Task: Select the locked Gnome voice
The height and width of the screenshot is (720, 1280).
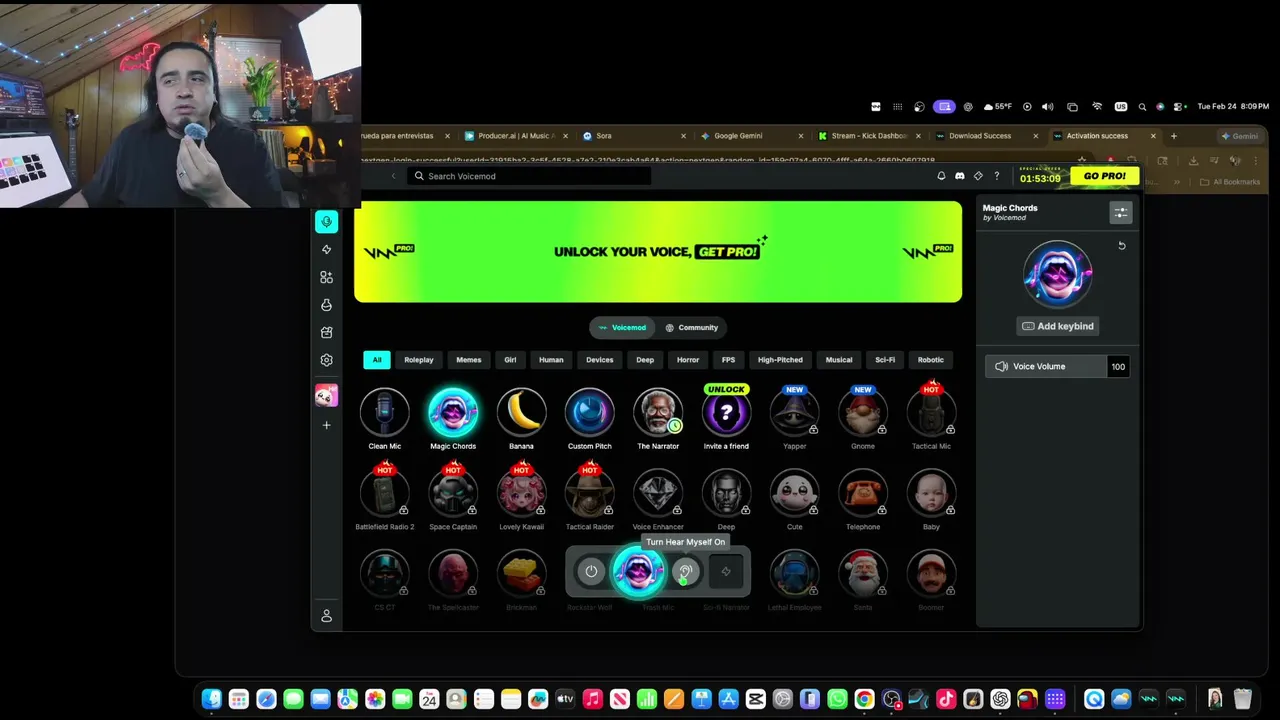Action: [863, 413]
